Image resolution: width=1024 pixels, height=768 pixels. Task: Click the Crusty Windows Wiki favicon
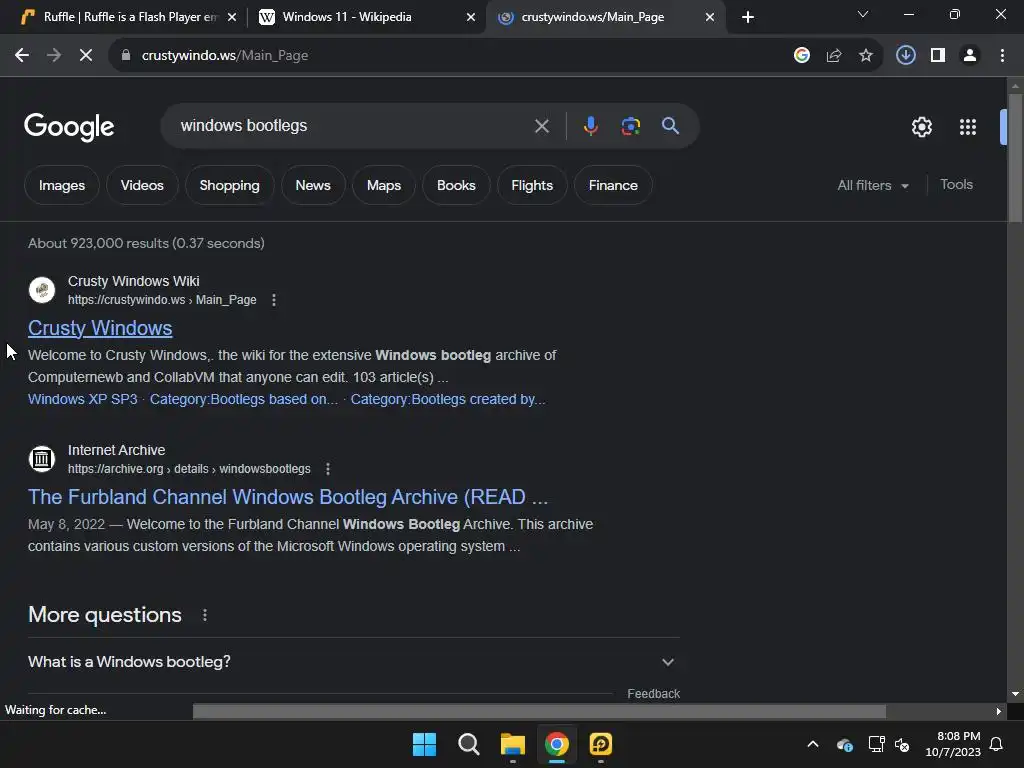pos(42,290)
